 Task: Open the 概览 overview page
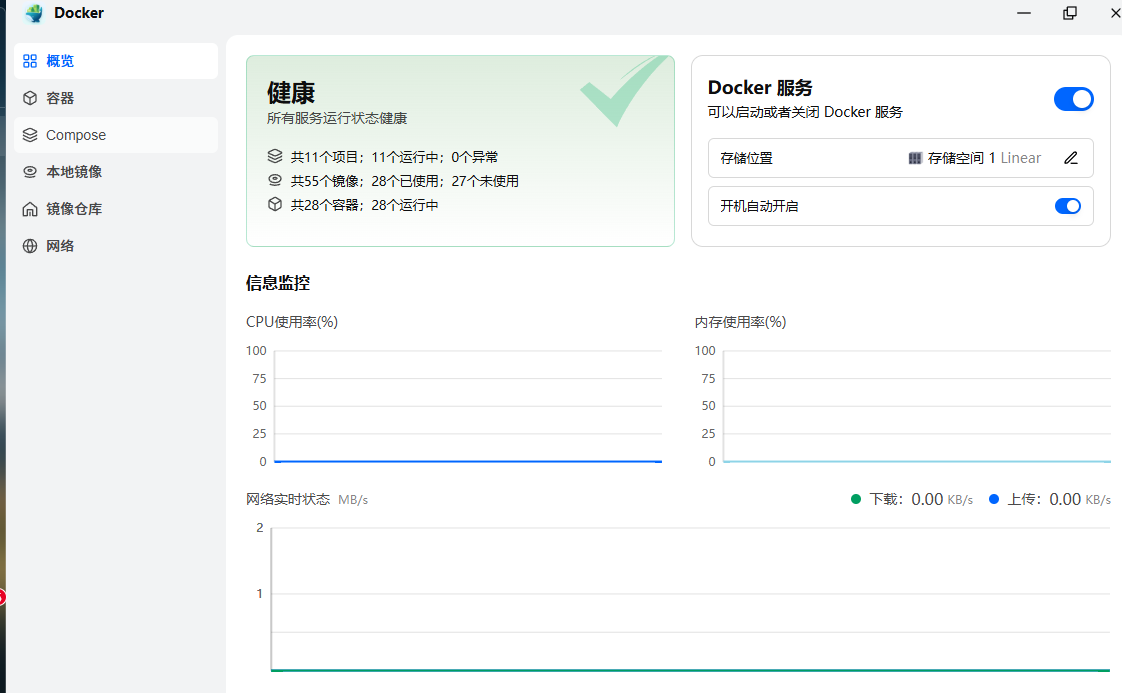(x=116, y=61)
